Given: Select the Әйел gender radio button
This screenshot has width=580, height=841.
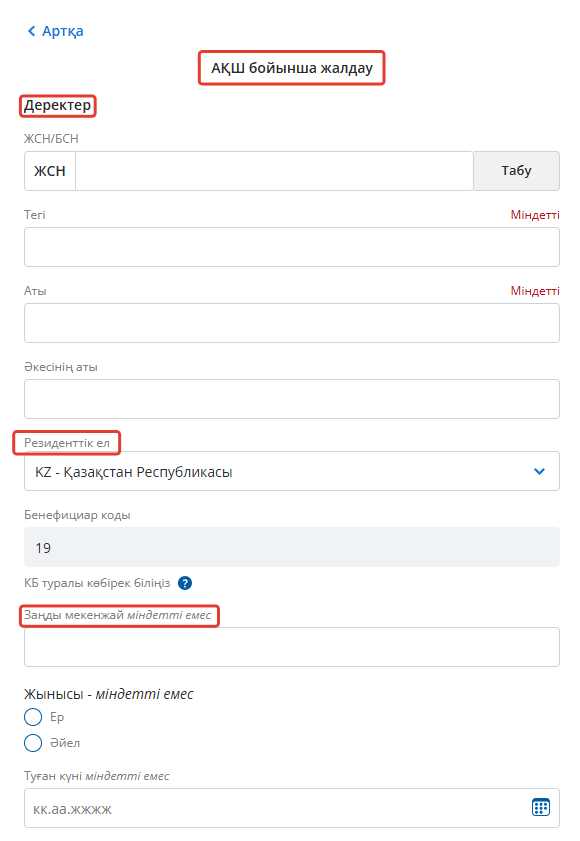Looking at the screenshot, I should coord(33,743).
